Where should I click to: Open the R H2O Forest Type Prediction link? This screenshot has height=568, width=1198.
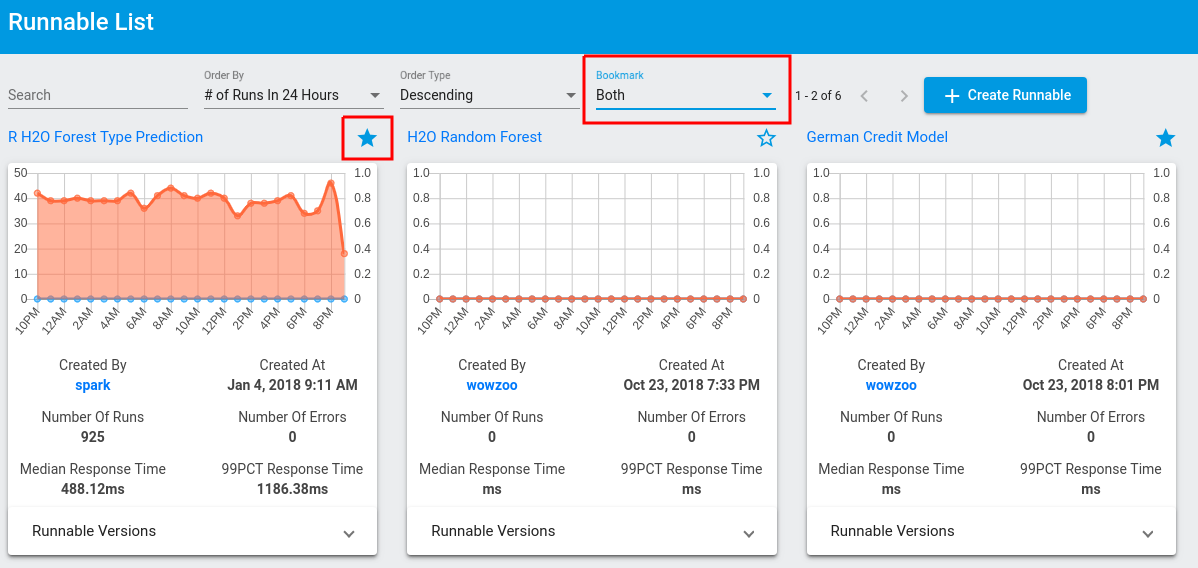tap(105, 137)
